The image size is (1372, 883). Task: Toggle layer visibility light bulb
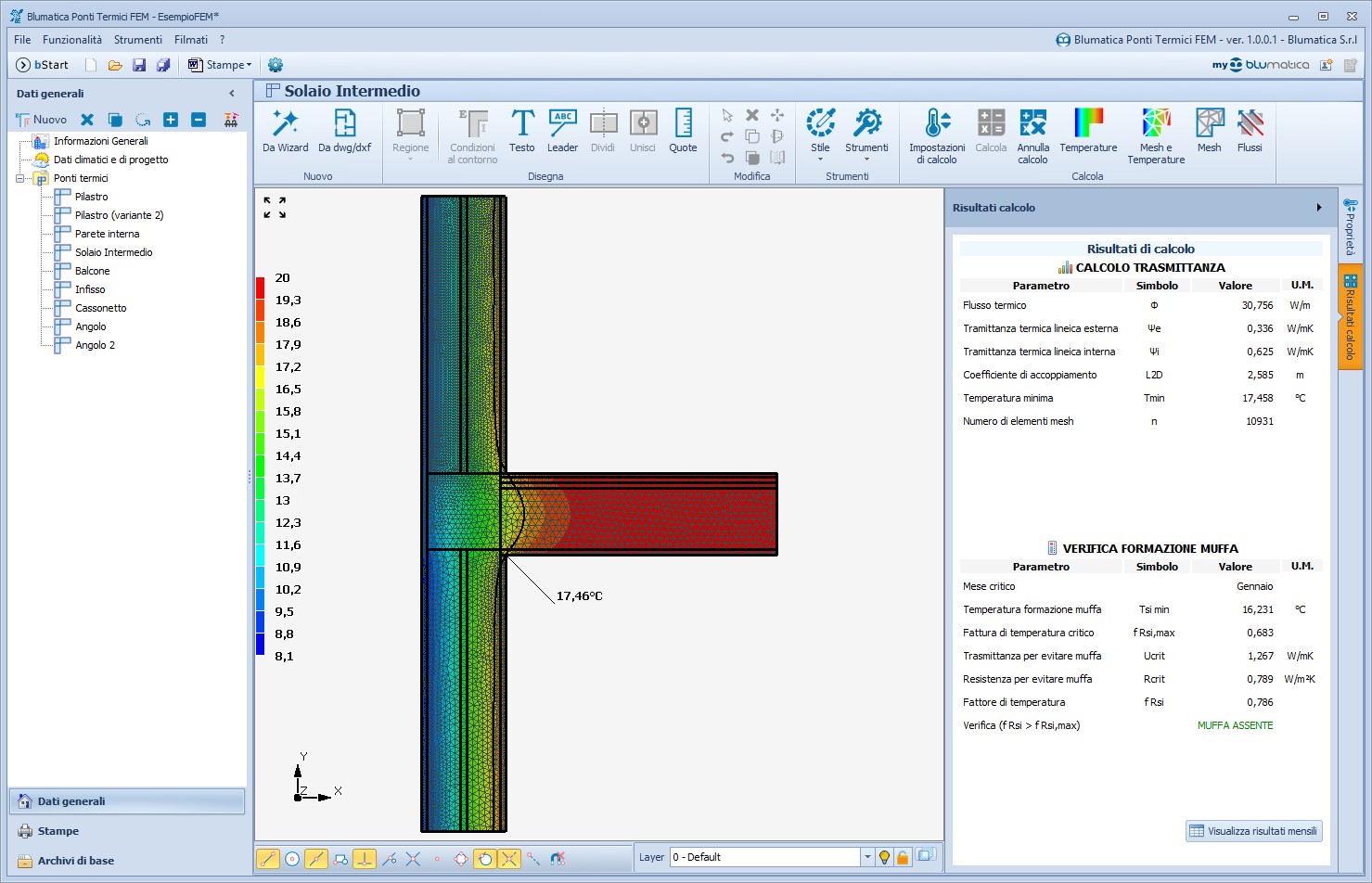884,857
